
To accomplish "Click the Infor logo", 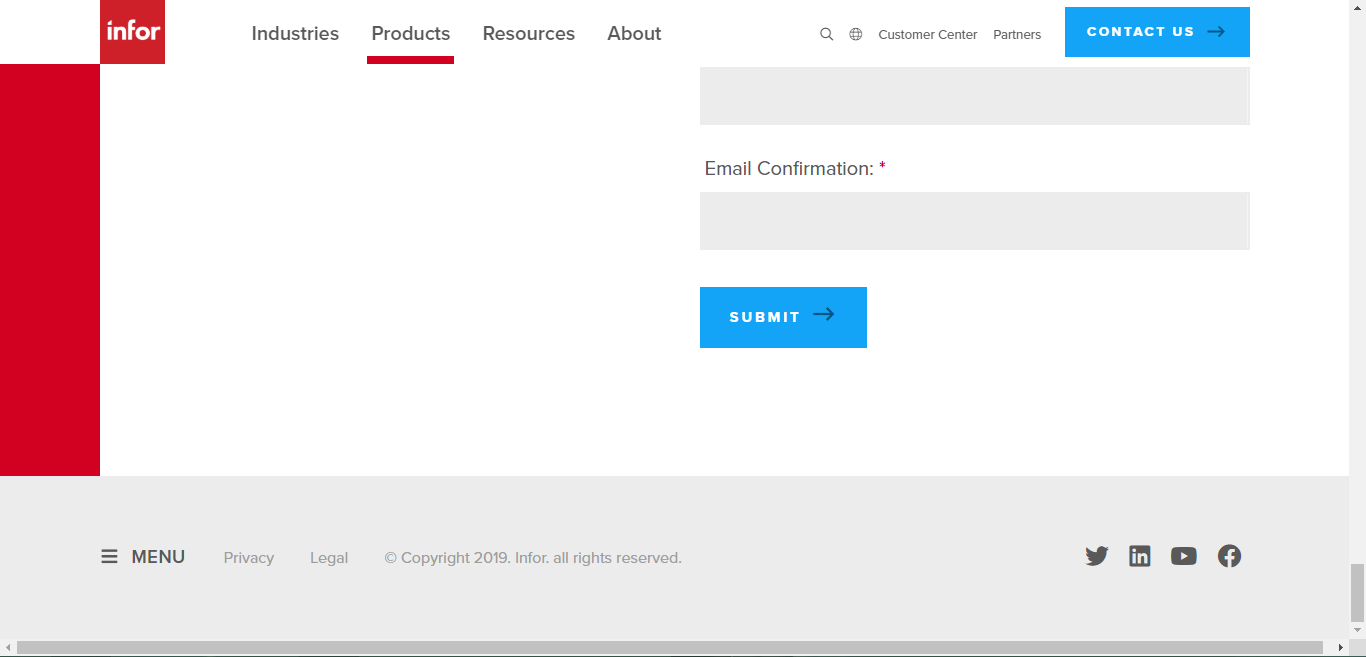I will [132, 31].
